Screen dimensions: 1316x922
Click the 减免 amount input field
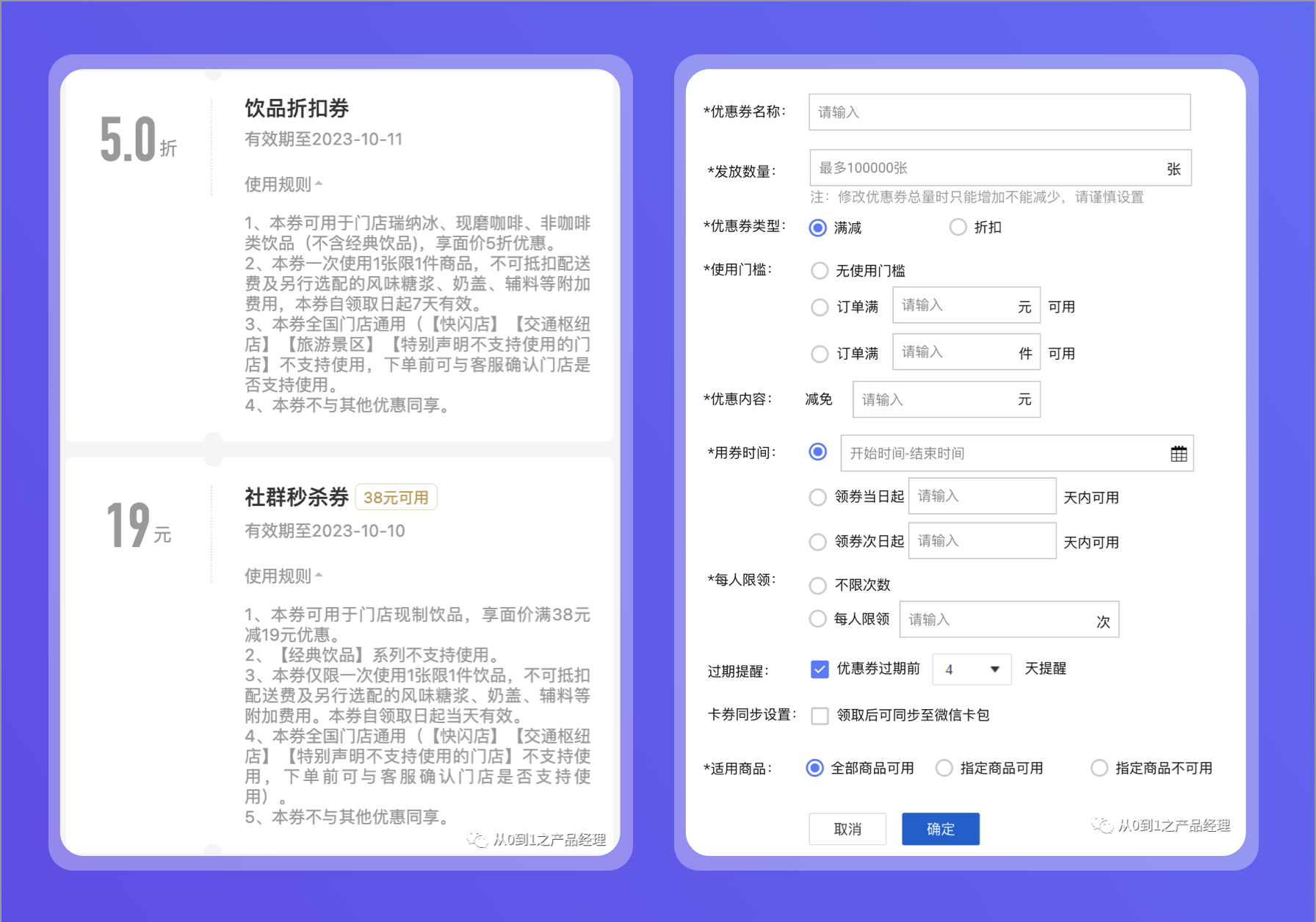click(947, 399)
